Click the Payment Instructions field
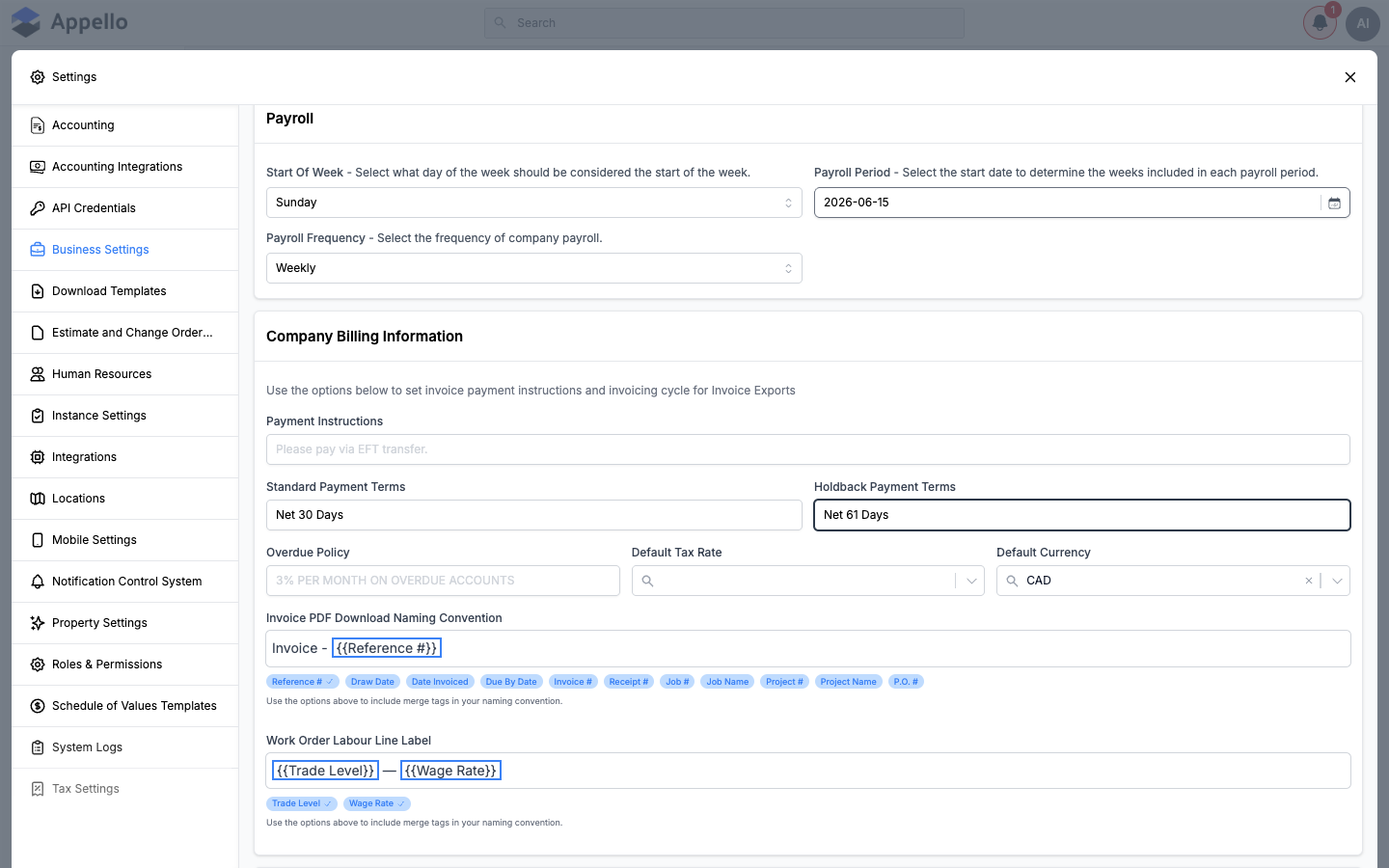Viewport: 1389px width, 868px height. (808, 449)
